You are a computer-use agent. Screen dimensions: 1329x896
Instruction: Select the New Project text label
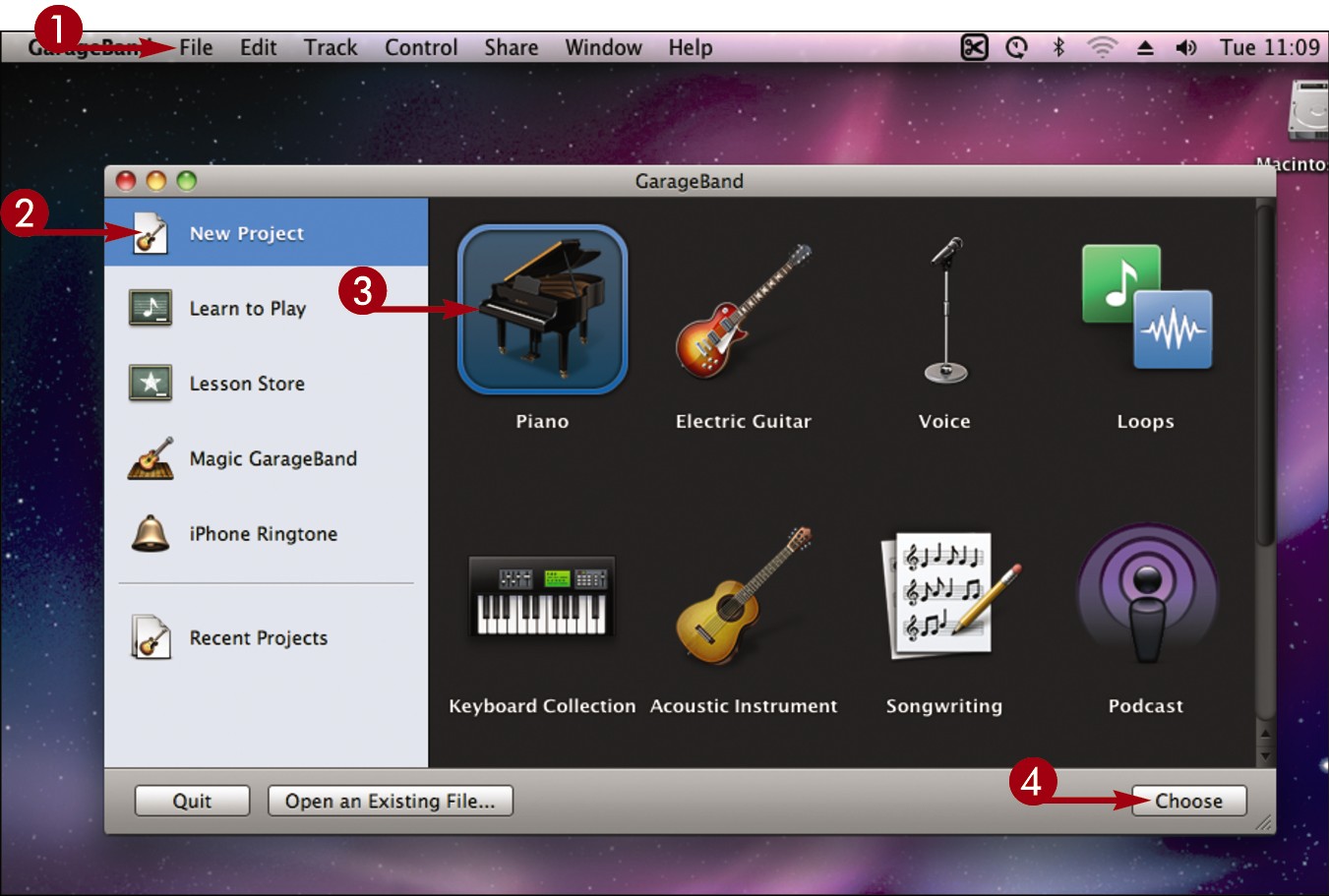[247, 233]
